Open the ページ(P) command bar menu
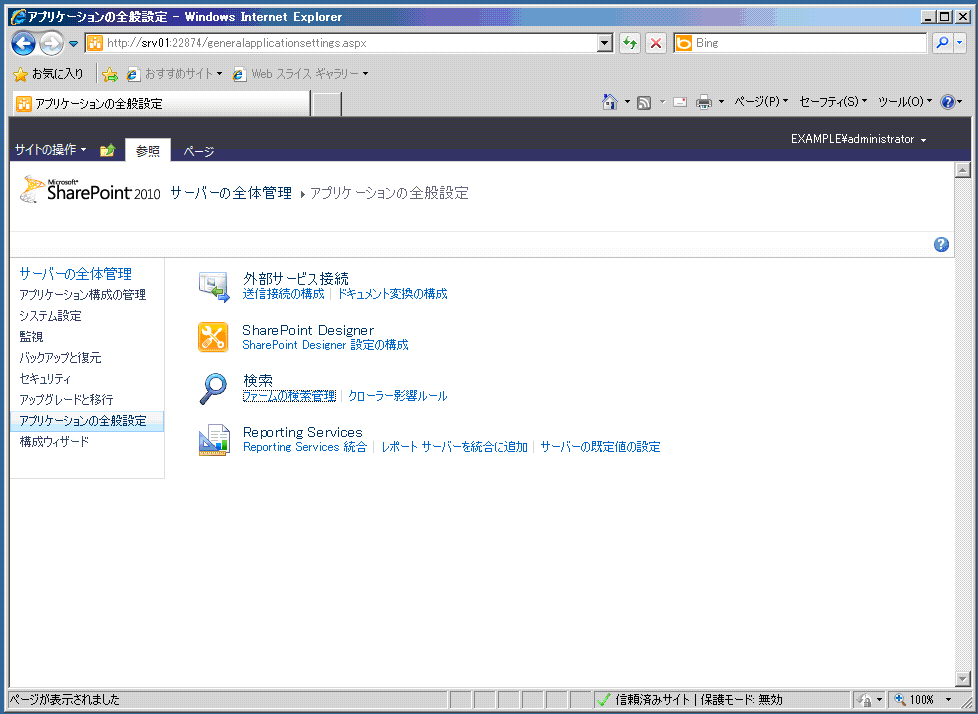This screenshot has height=714, width=978. [761, 102]
